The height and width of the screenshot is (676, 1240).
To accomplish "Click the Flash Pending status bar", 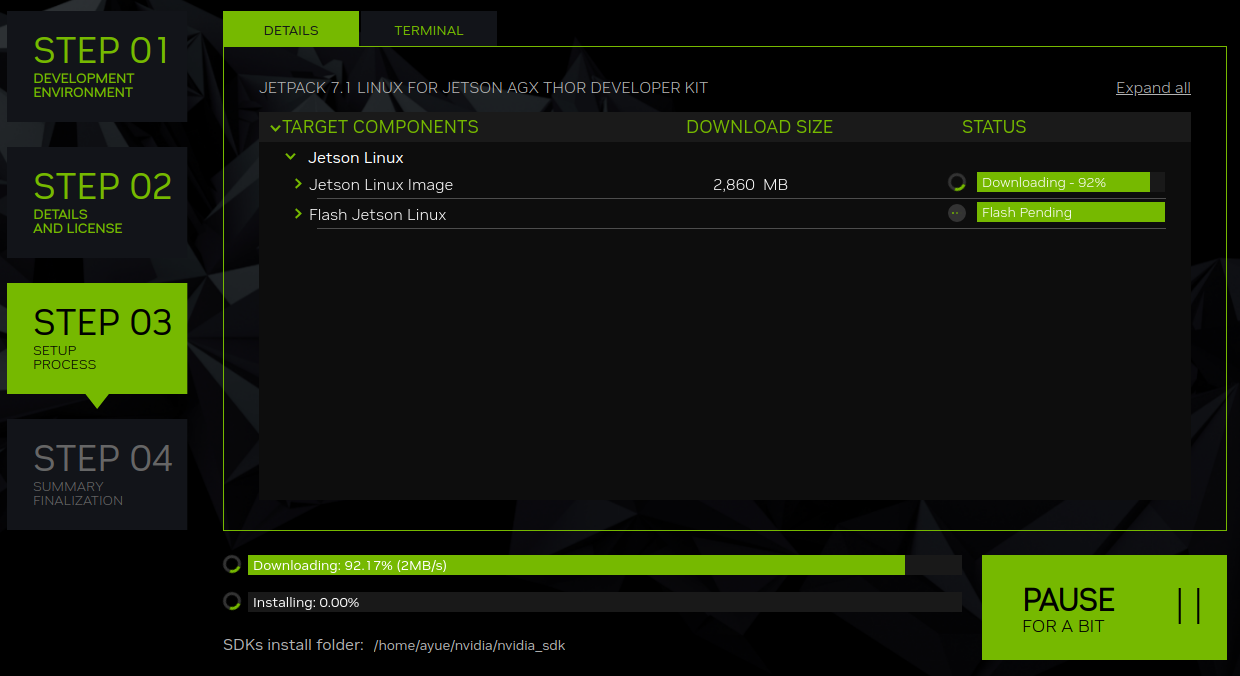I will (1071, 212).
